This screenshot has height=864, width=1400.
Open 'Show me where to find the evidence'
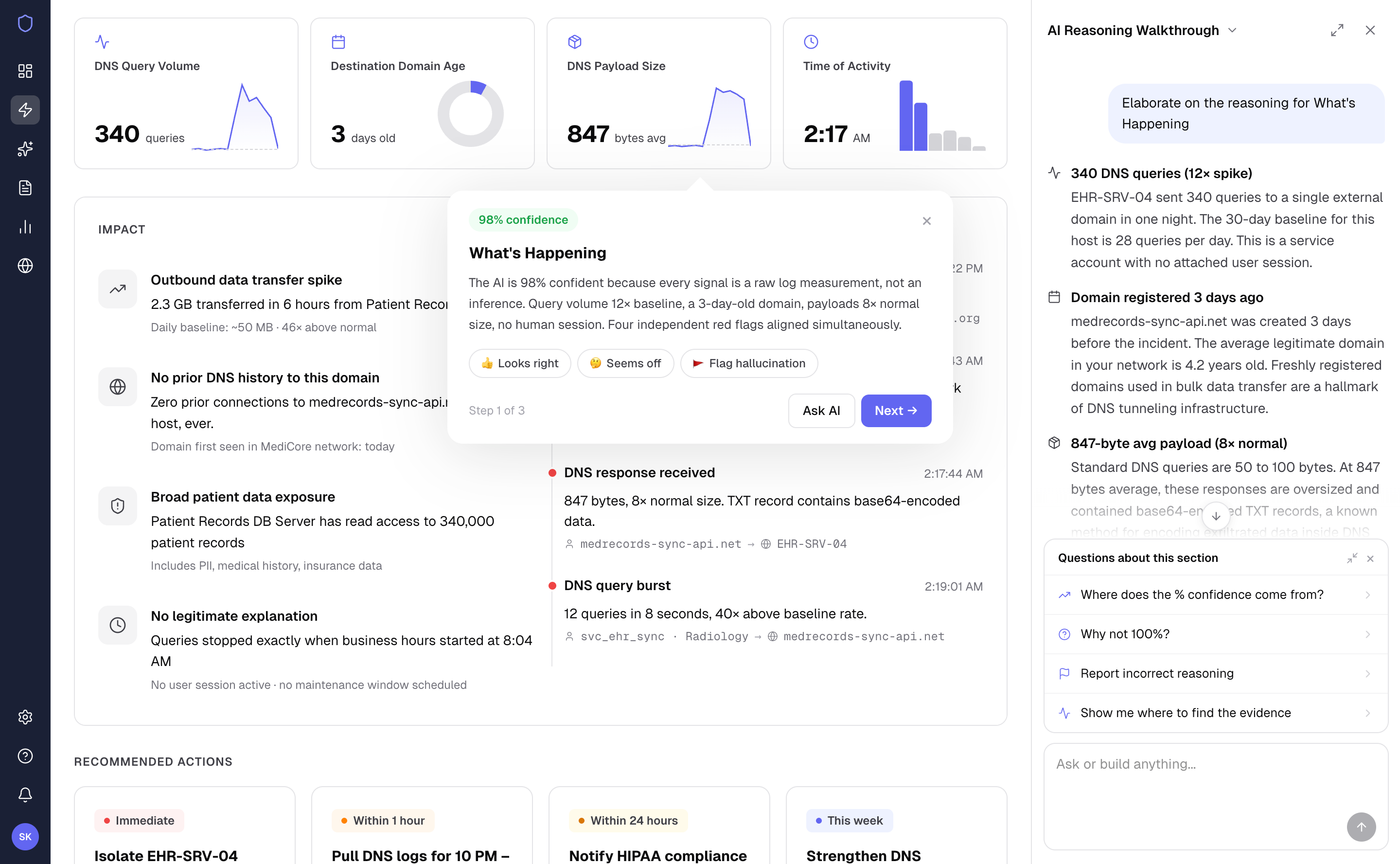(1216, 713)
